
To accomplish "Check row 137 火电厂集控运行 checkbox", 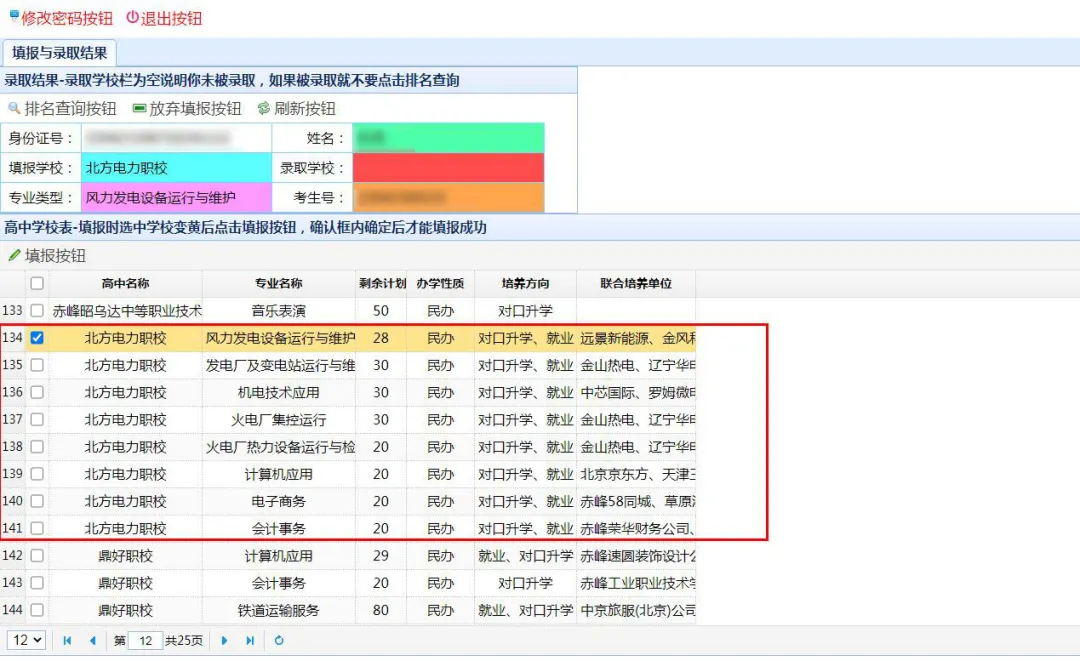I will 37,419.
